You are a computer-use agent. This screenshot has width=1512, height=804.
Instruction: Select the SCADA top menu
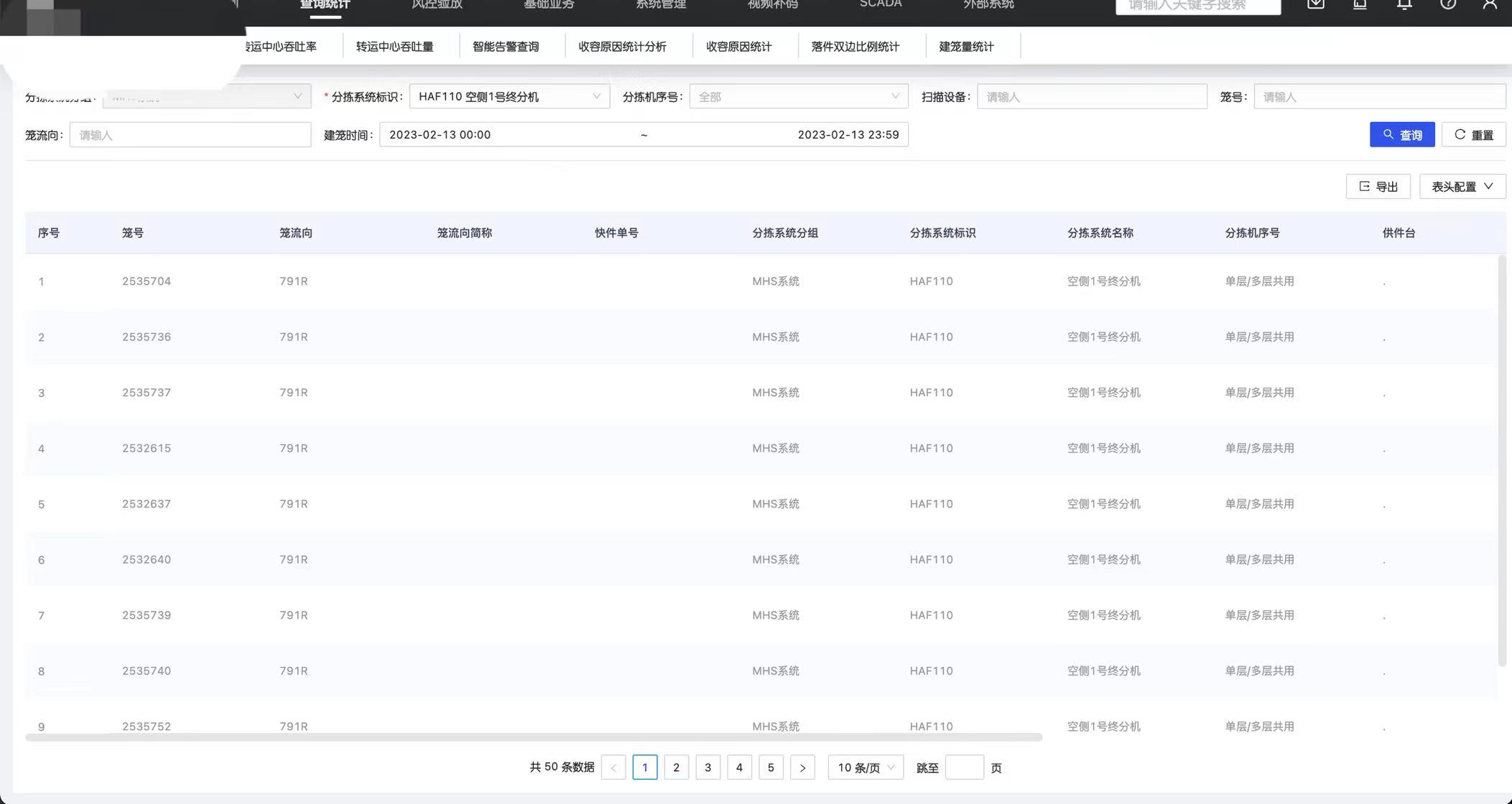[881, 4]
